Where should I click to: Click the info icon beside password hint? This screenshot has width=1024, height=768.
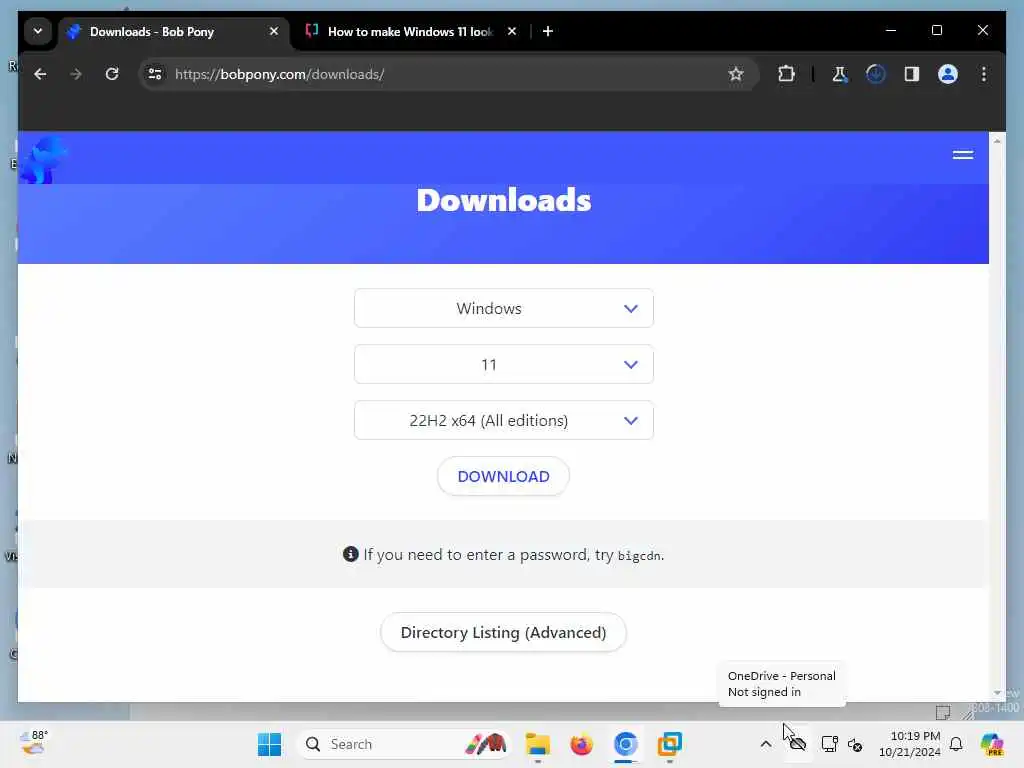pyautogui.click(x=351, y=554)
